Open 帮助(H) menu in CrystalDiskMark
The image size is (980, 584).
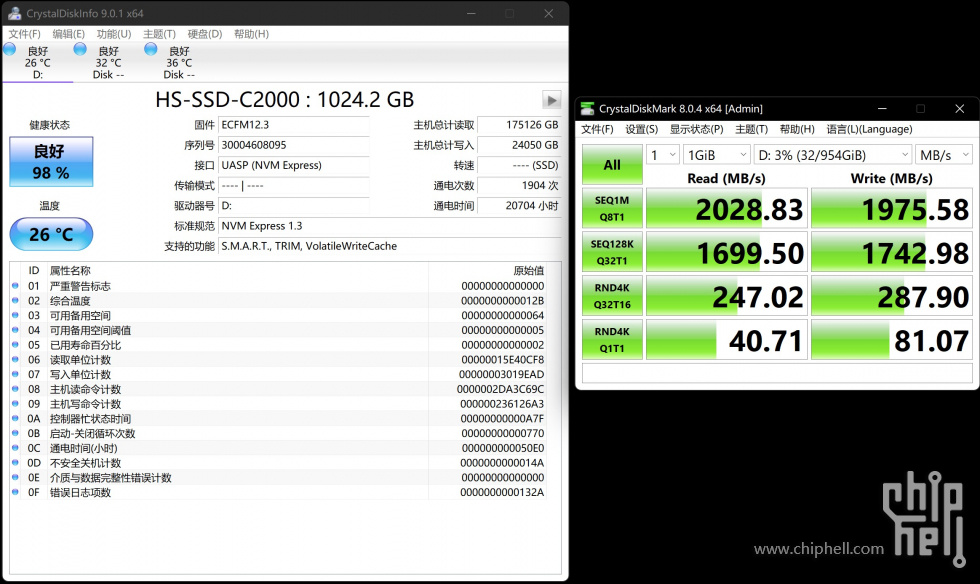[x=797, y=129]
